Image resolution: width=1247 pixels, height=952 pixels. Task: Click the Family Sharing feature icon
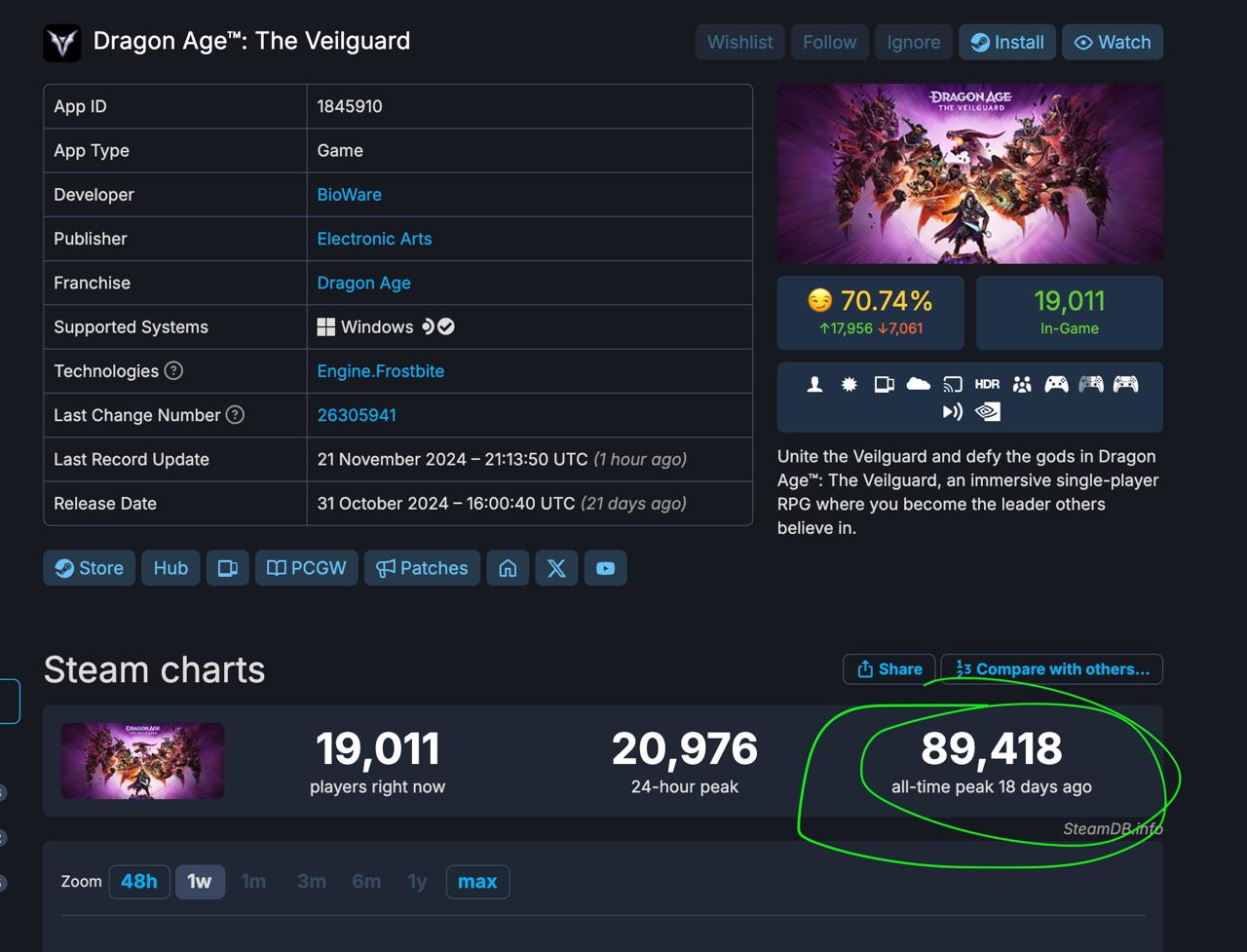point(1022,384)
